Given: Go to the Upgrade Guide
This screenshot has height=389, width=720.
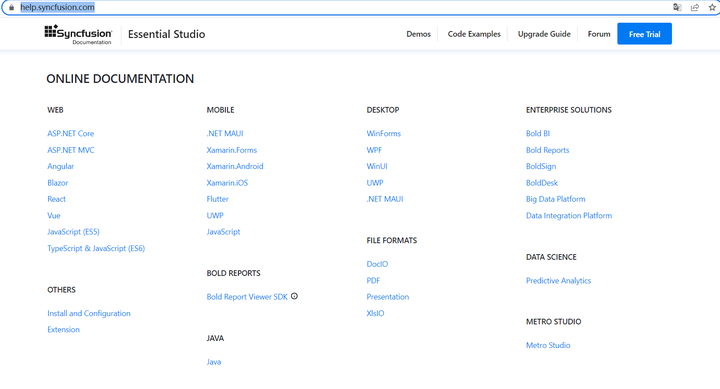Looking at the screenshot, I should point(544,34).
